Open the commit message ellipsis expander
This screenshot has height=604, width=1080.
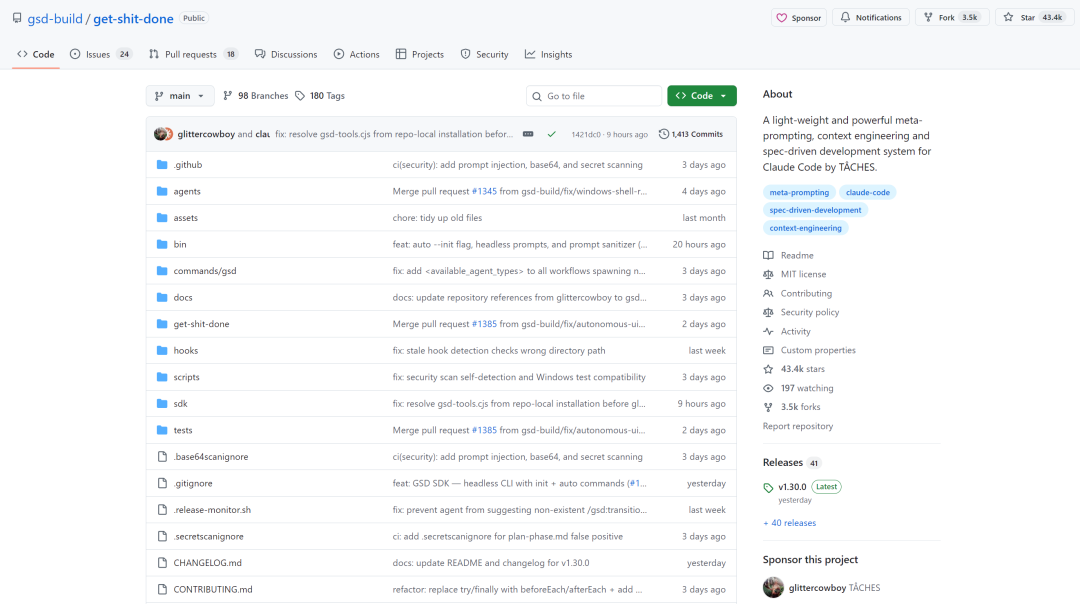528,134
